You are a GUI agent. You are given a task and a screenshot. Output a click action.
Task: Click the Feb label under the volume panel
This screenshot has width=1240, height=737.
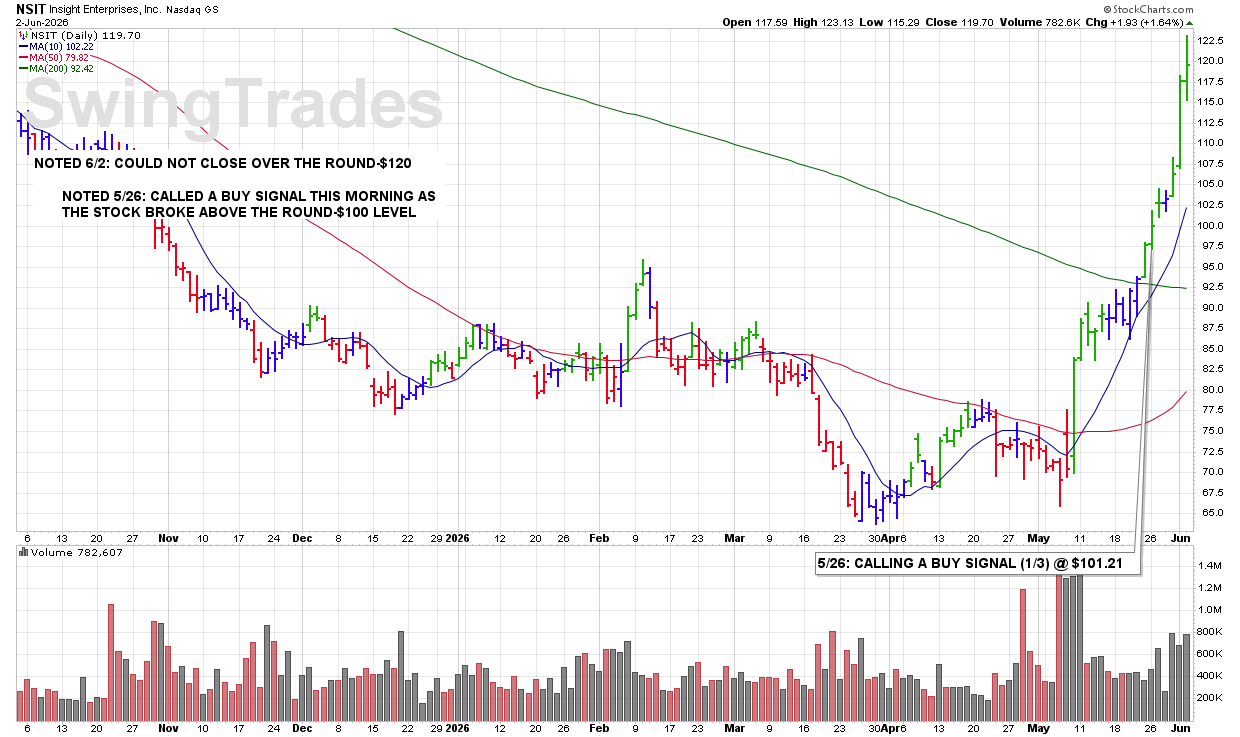coord(598,729)
